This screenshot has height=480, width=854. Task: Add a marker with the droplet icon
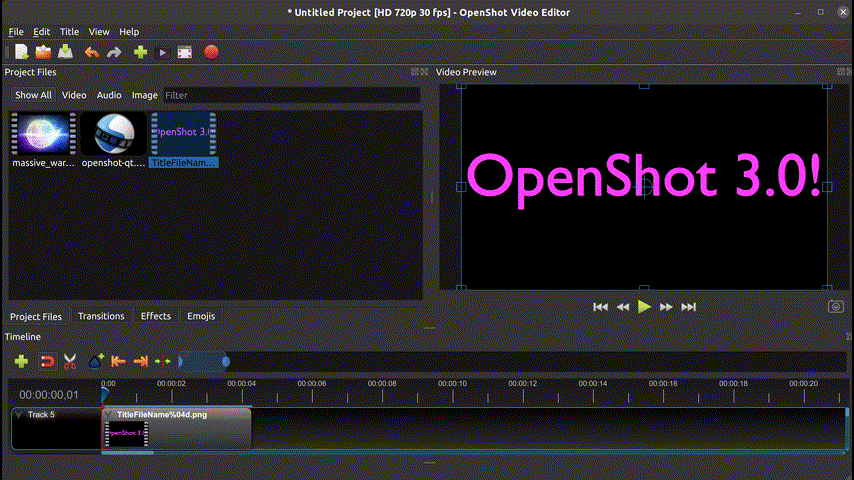96,361
